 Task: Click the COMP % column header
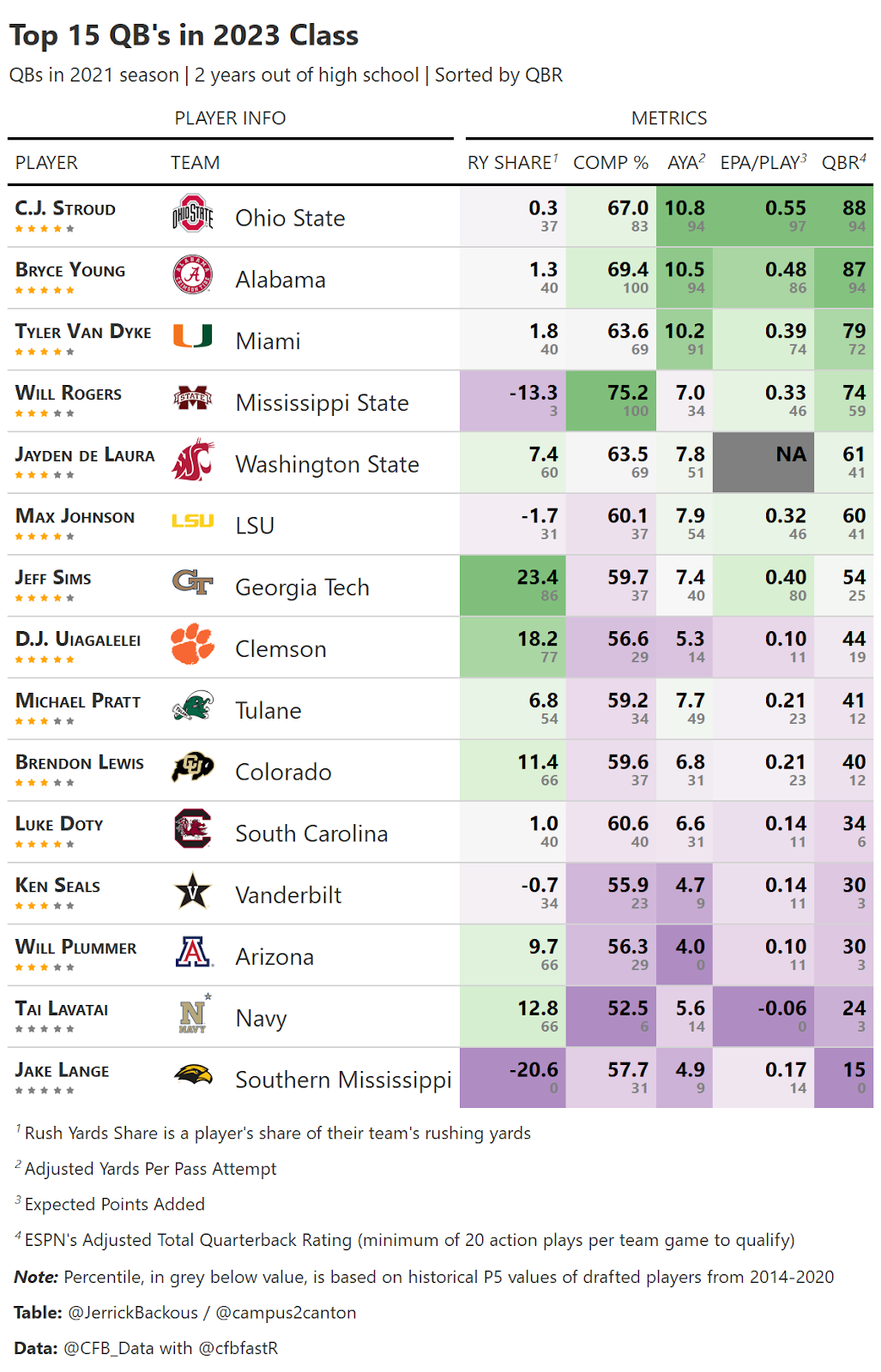[x=611, y=163]
